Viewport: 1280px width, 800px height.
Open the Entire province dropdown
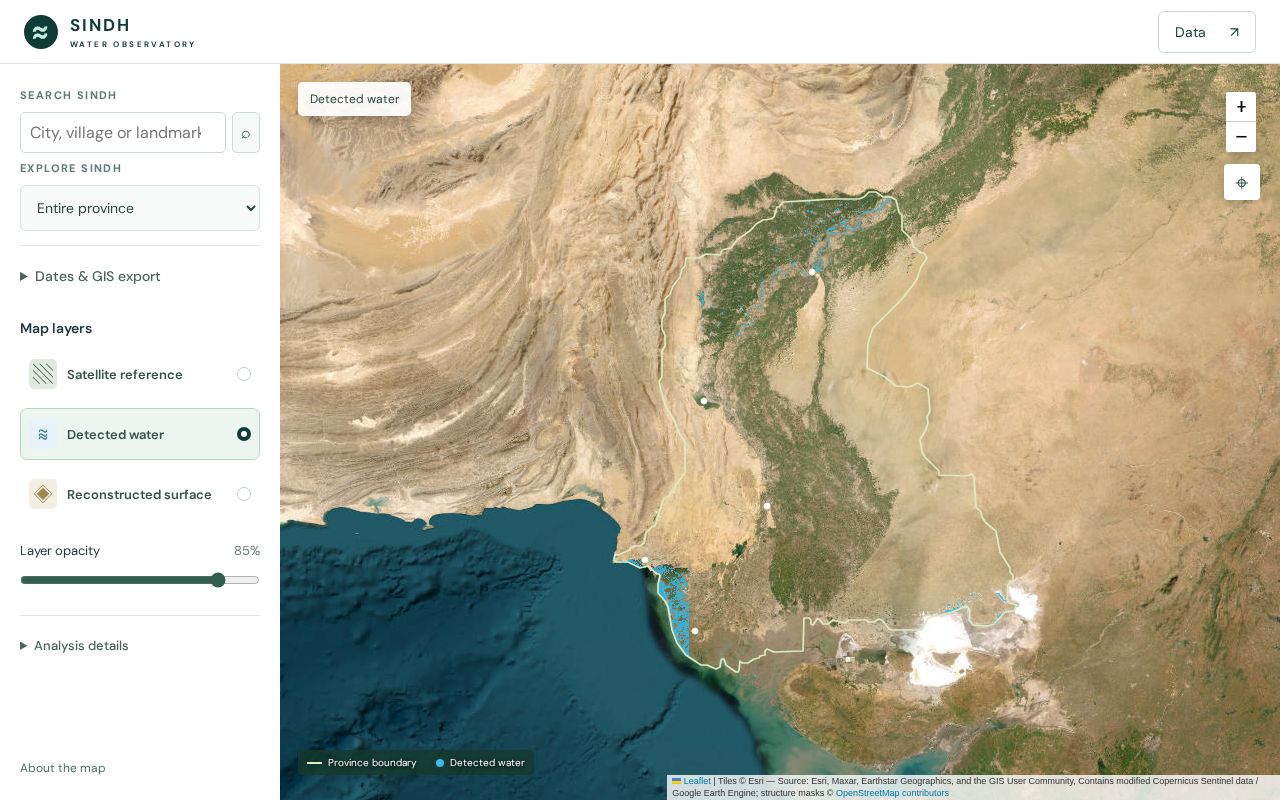coord(140,208)
